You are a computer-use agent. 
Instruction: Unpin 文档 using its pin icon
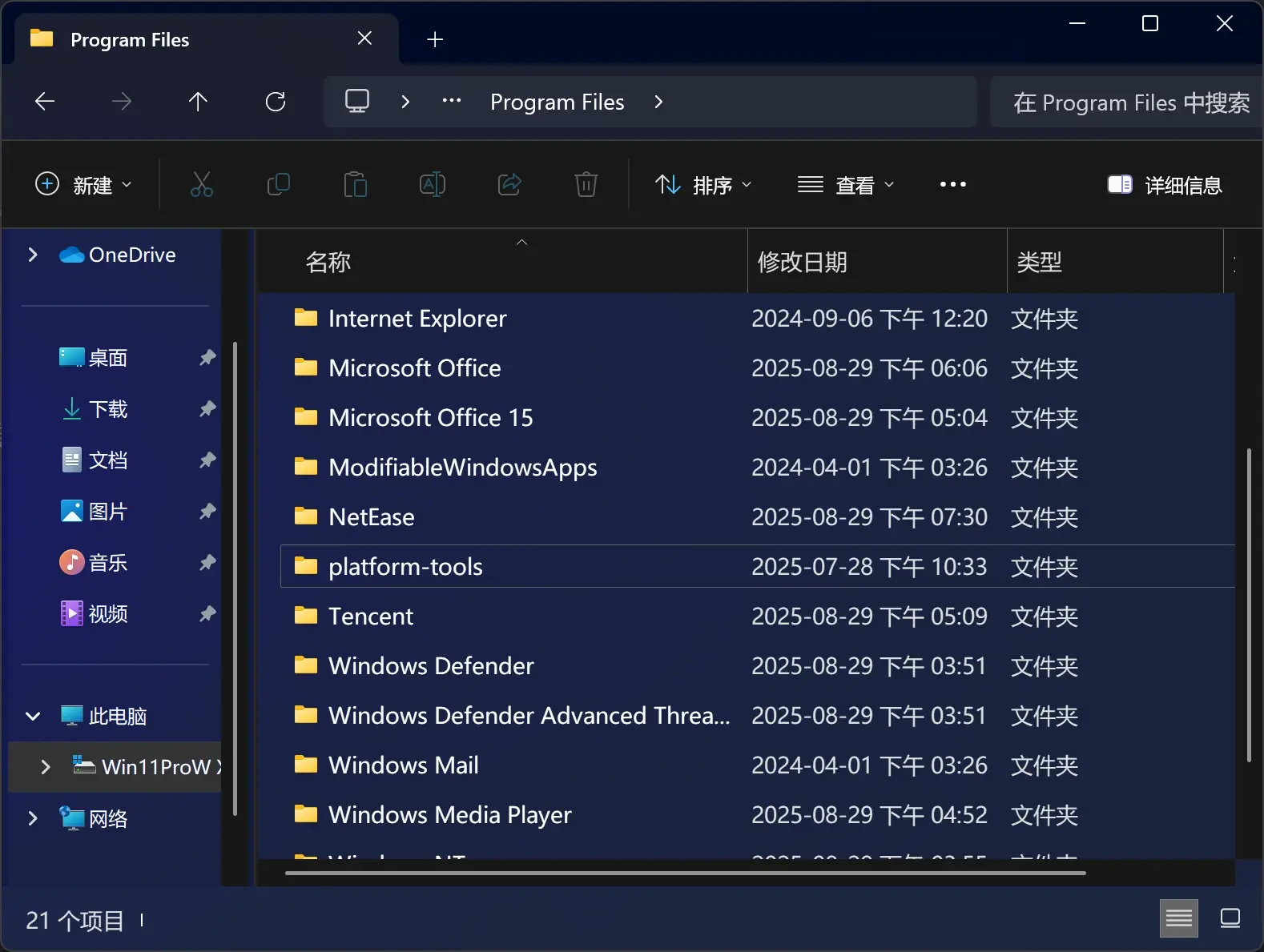point(207,460)
